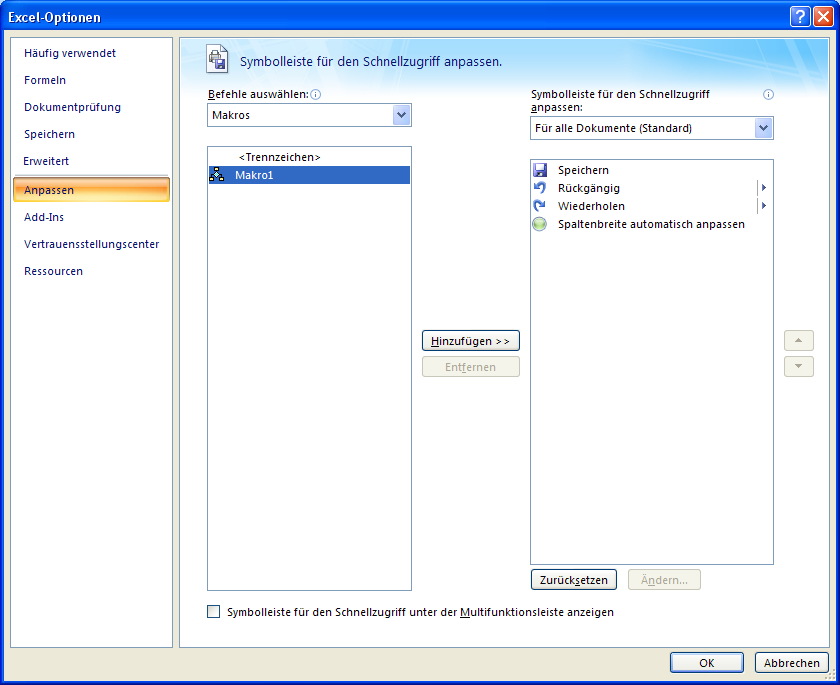Click the Wiederholen redo arrow icon
This screenshot has height=685, width=840.
pyautogui.click(x=540, y=206)
